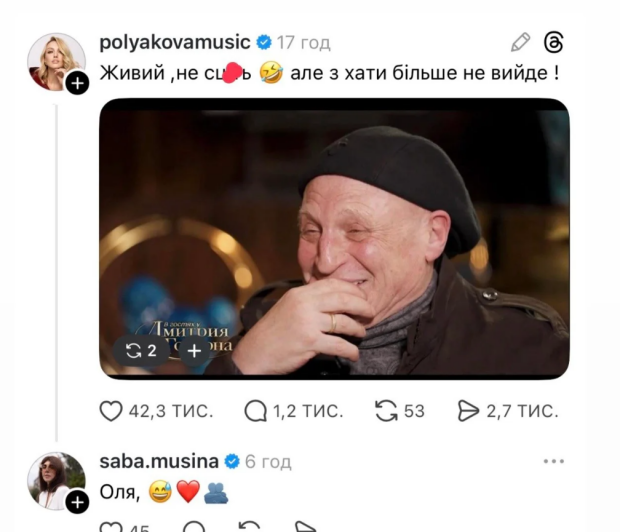Image resolution: width=620 pixels, height=532 pixels.
Task: Play the video thumbnail of laughing man
Action: (334, 239)
